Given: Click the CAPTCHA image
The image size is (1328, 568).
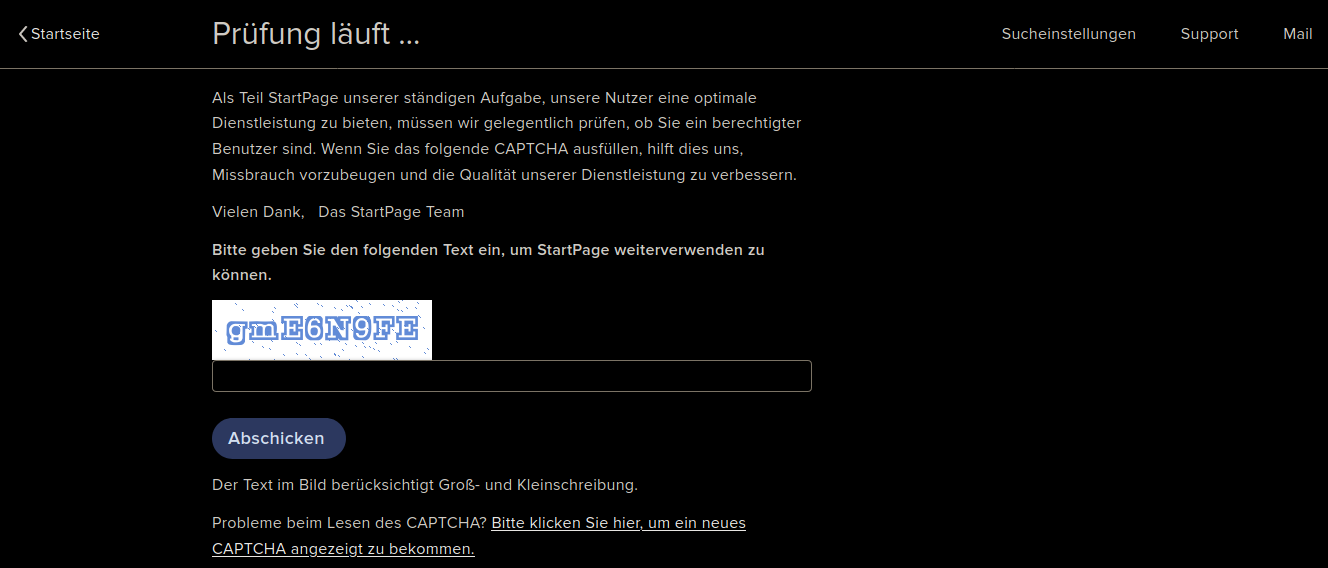Looking at the screenshot, I should tap(322, 330).
